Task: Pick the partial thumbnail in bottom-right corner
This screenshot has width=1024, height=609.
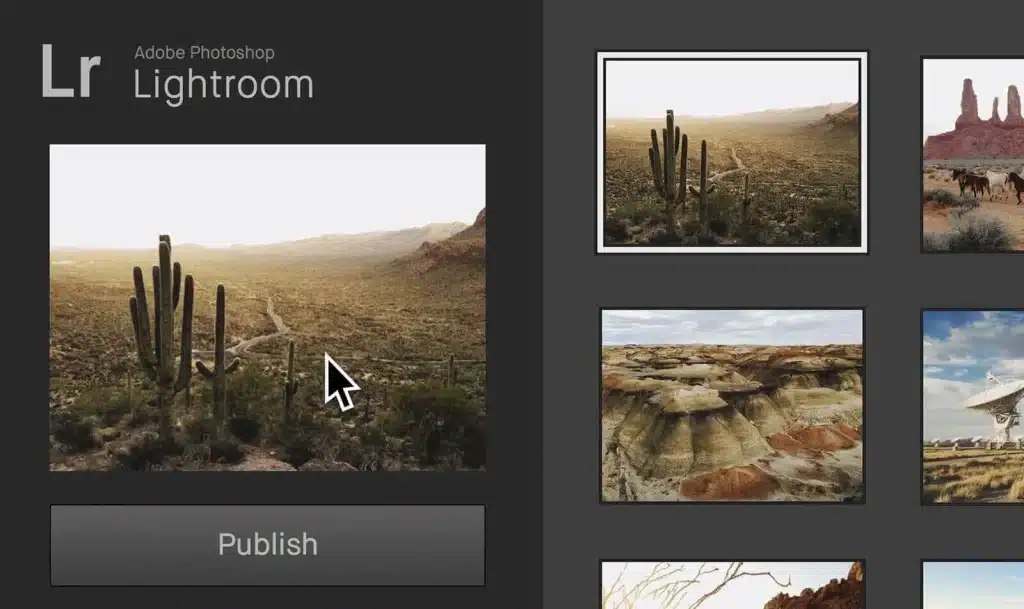Action: (x=972, y=585)
